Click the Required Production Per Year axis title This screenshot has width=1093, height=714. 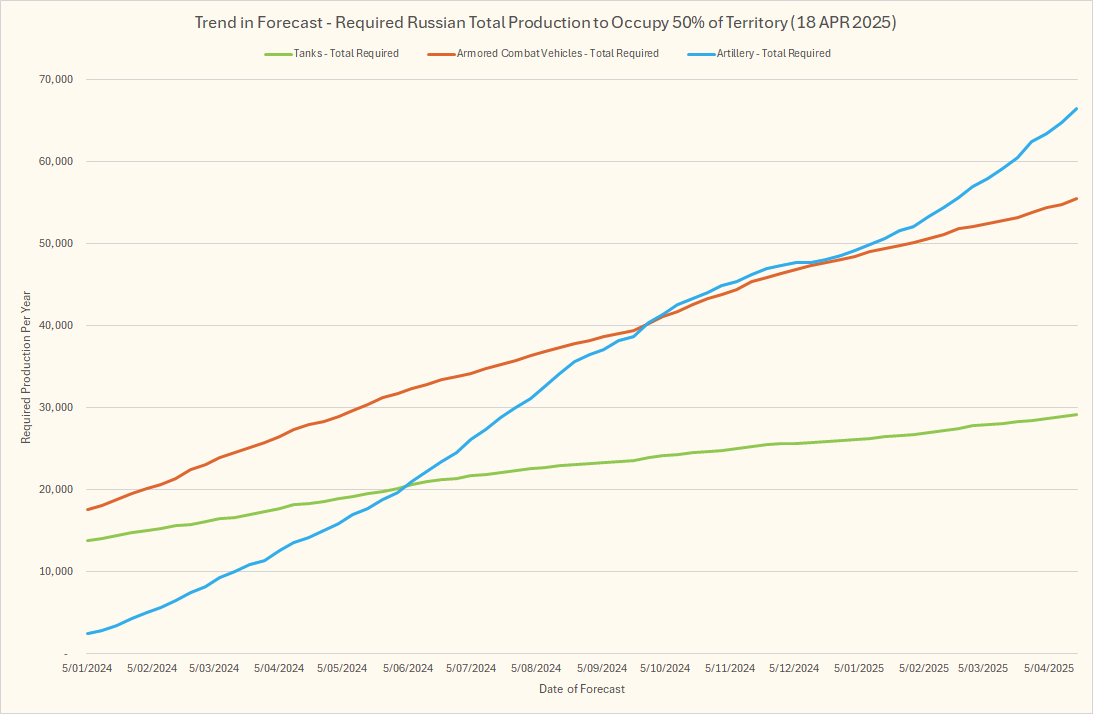27,366
